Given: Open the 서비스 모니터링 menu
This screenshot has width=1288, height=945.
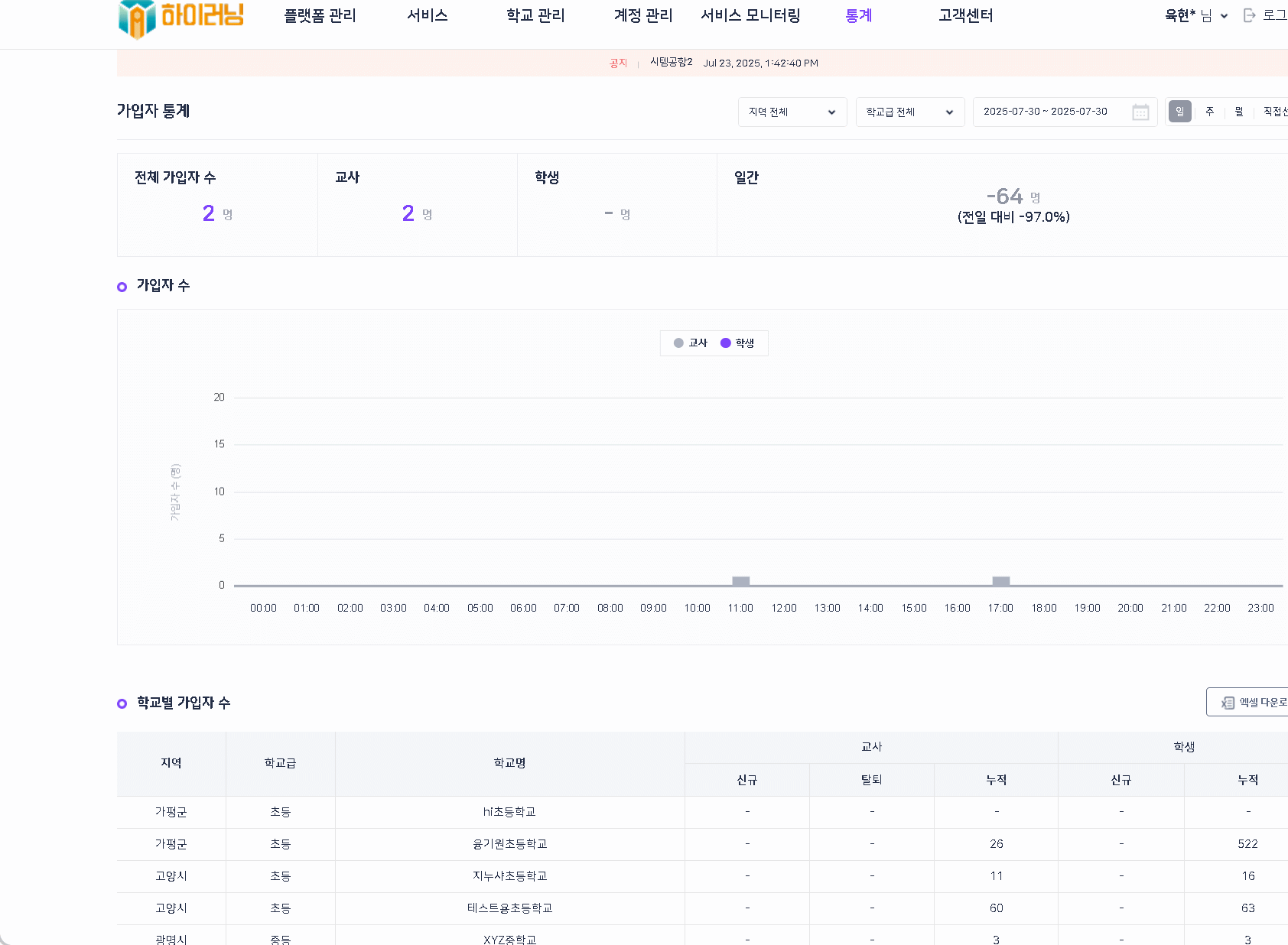Looking at the screenshot, I should tap(750, 16).
